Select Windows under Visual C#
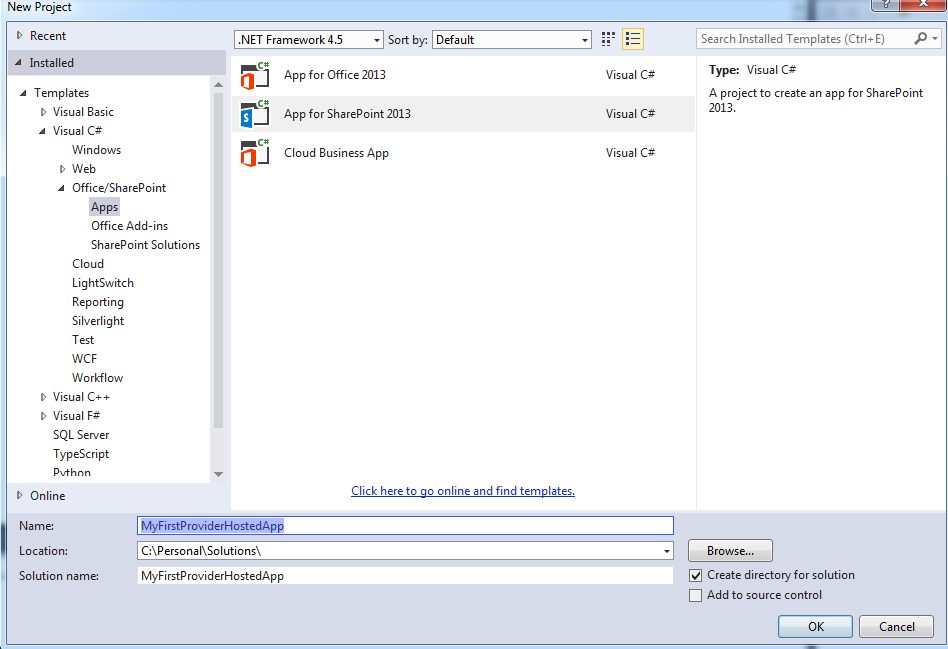The width and height of the screenshot is (948, 649). tap(96, 150)
